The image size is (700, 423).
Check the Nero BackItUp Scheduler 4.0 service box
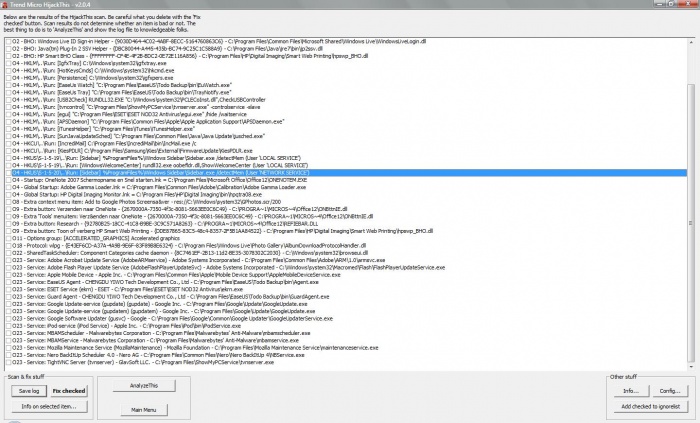point(8,355)
